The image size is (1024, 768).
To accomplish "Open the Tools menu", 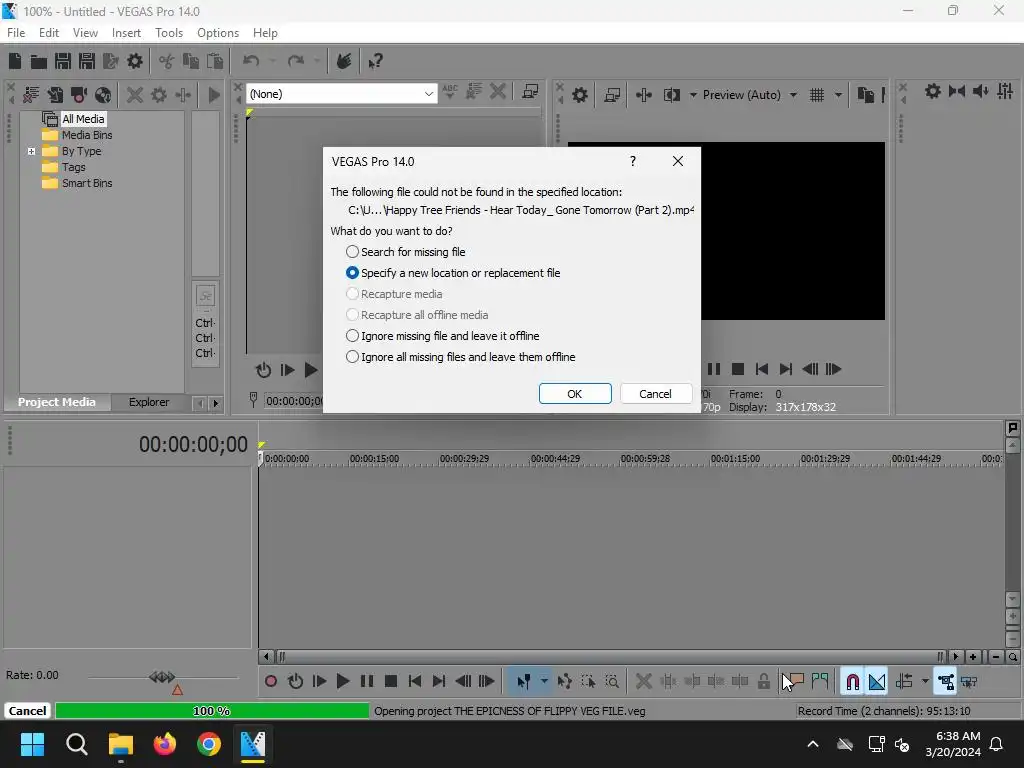I will [x=168, y=33].
